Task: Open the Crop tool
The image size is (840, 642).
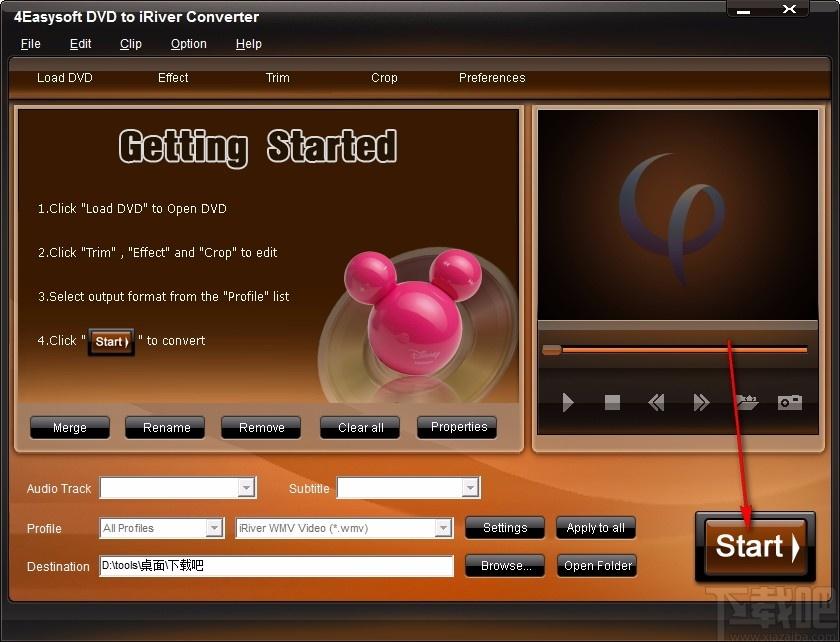Action: tap(384, 78)
